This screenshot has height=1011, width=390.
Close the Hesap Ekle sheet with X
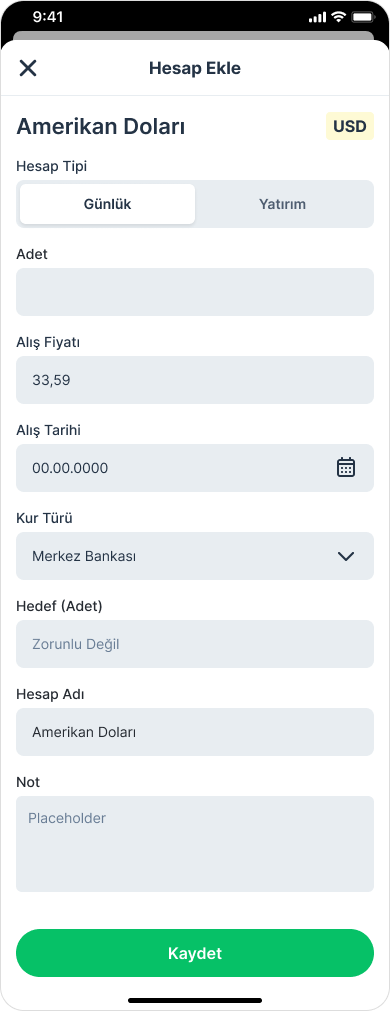pyautogui.click(x=28, y=68)
